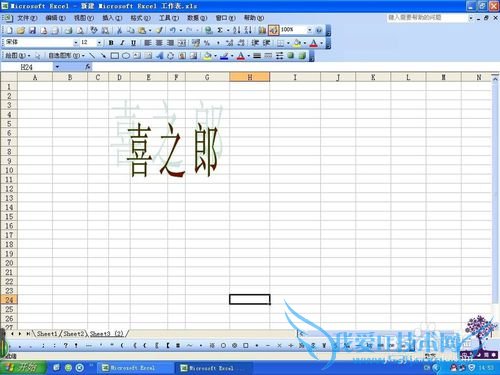Run the Spelling check tool
This screenshot has height=375, width=500.
[x=94, y=30]
